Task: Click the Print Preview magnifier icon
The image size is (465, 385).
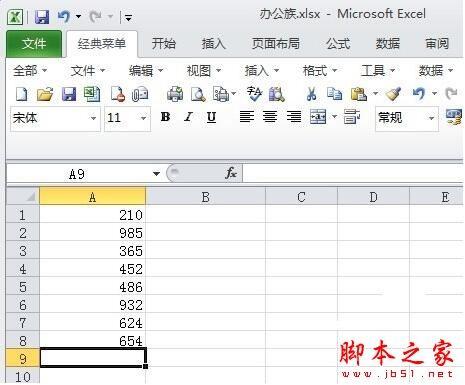Action: point(198,94)
